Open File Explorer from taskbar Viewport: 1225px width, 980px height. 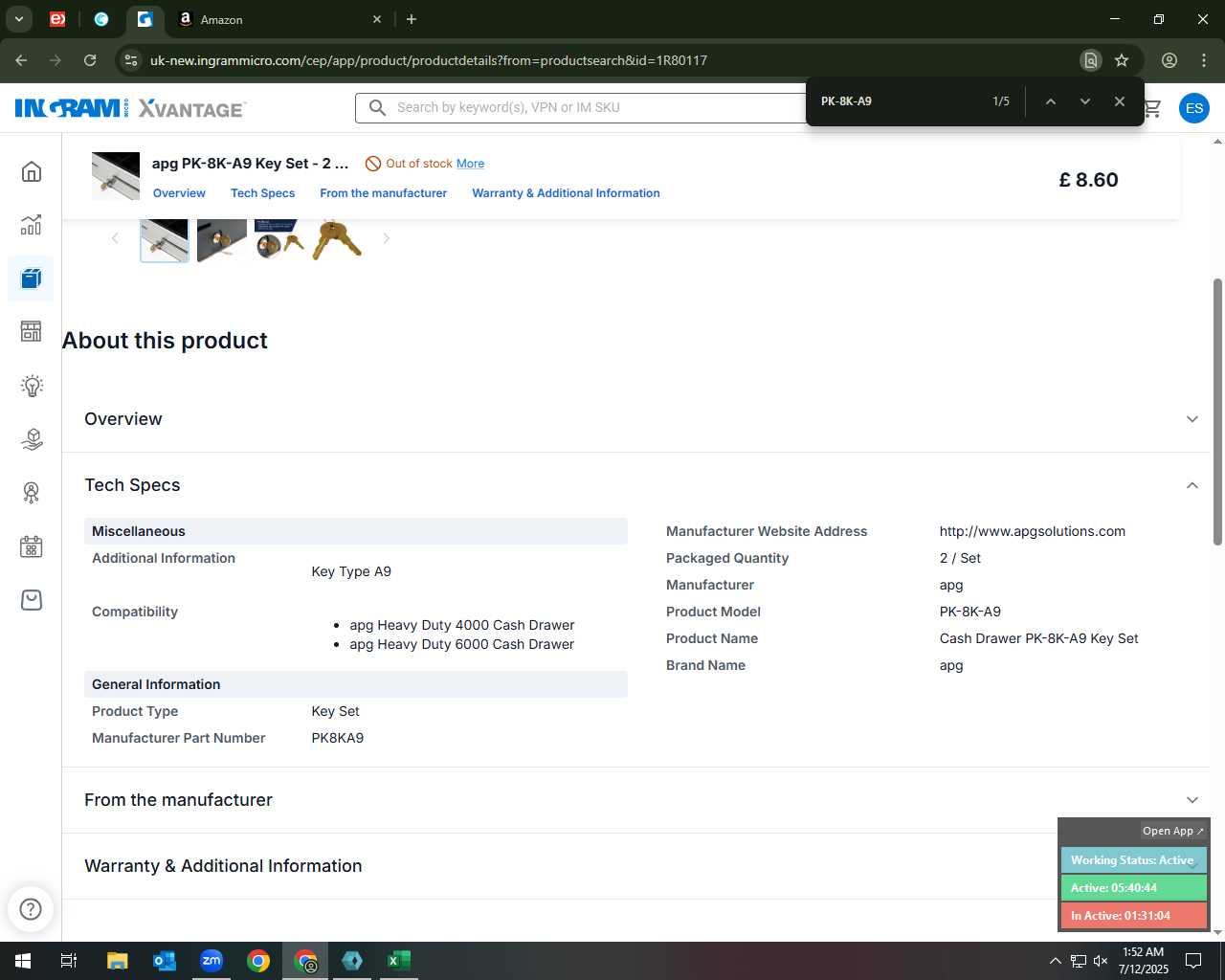point(117,961)
